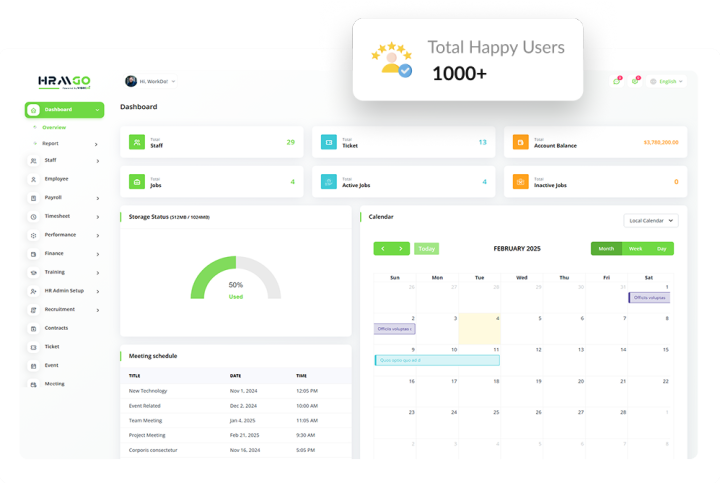Click the green Total Staff card icon
Viewport: 720px width, 483px height.
pos(137,142)
